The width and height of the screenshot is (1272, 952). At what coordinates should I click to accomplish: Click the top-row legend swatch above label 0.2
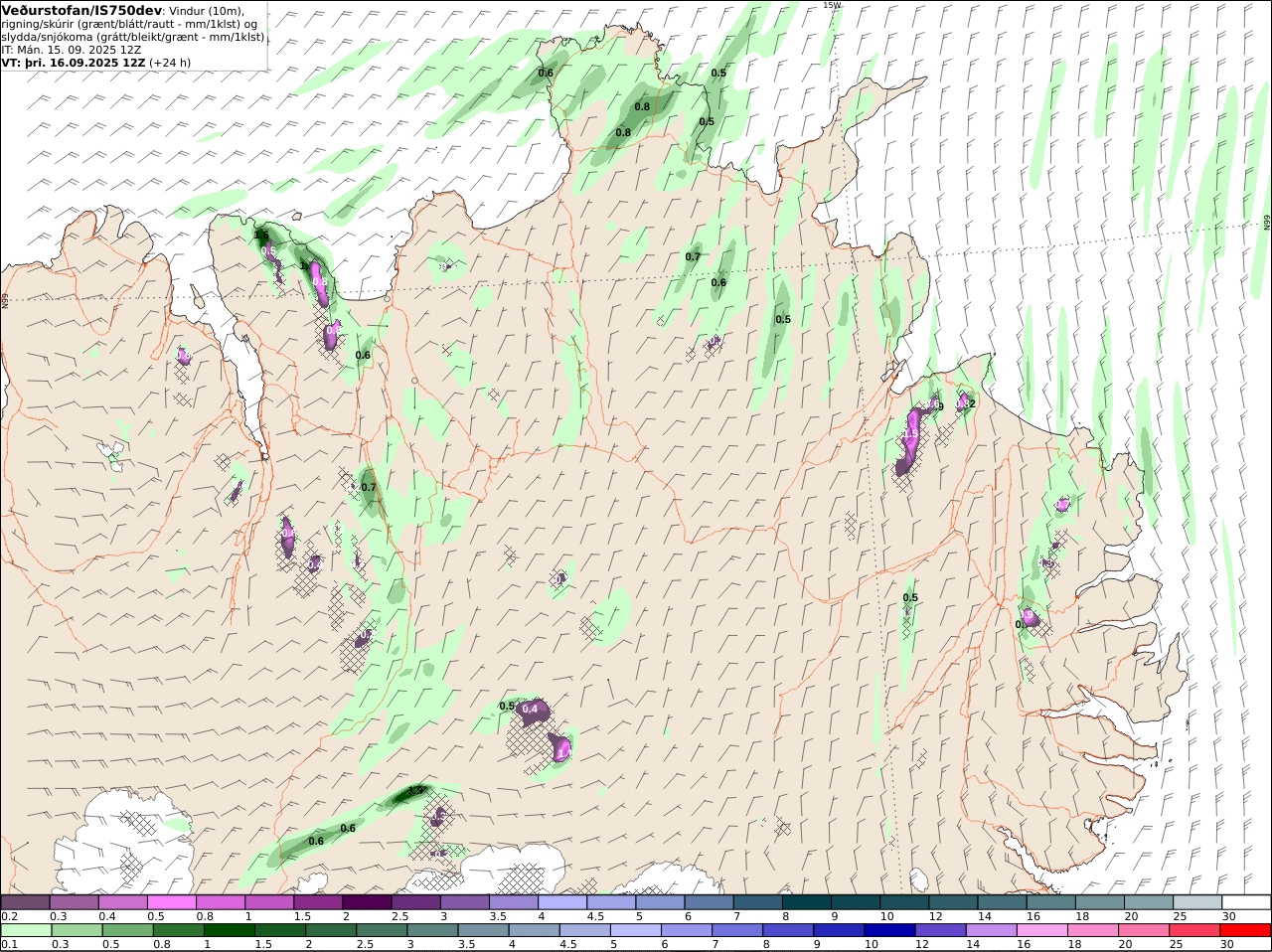(25, 901)
